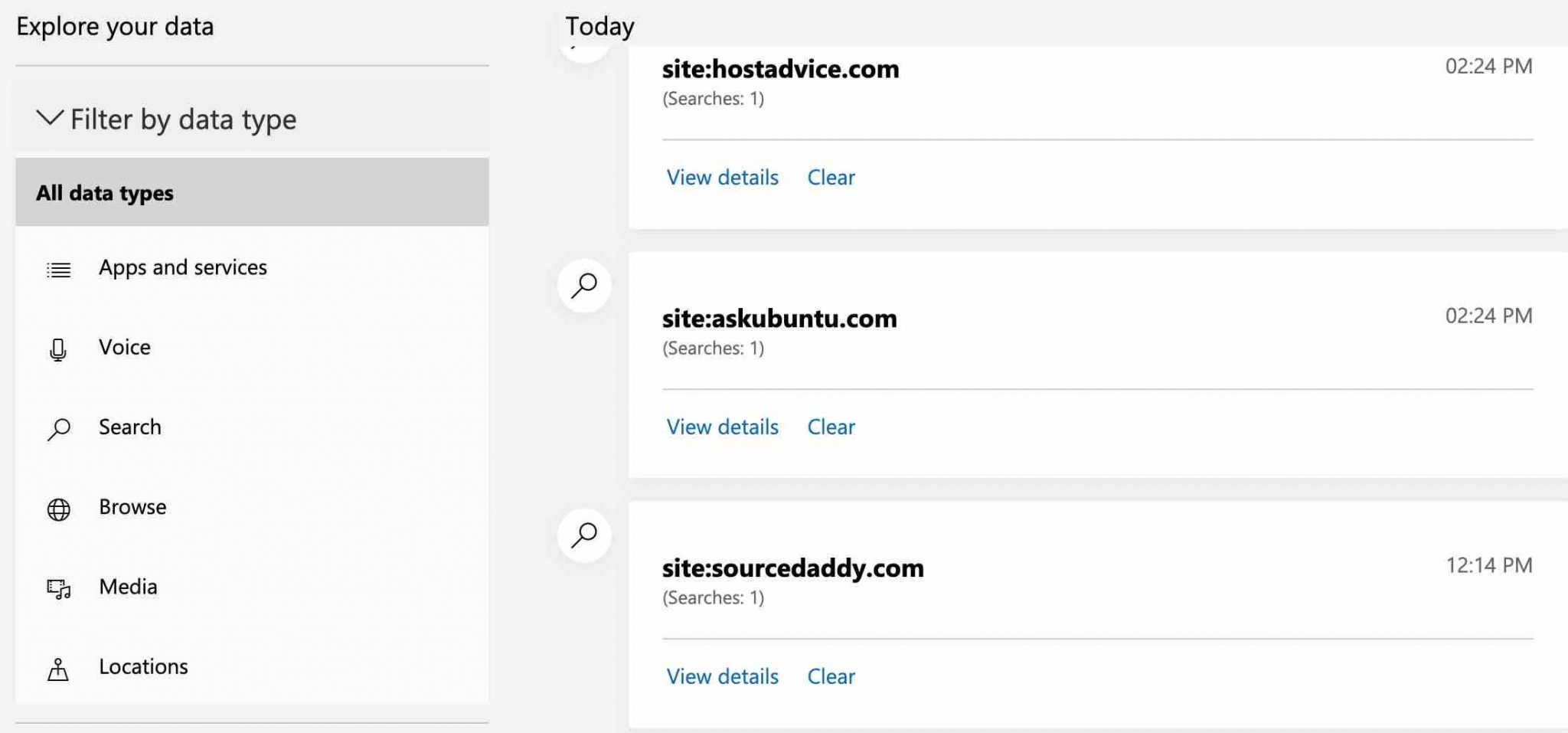Click the Voice microphone icon
This screenshot has height=733, width=1568.
click(58, 349)
